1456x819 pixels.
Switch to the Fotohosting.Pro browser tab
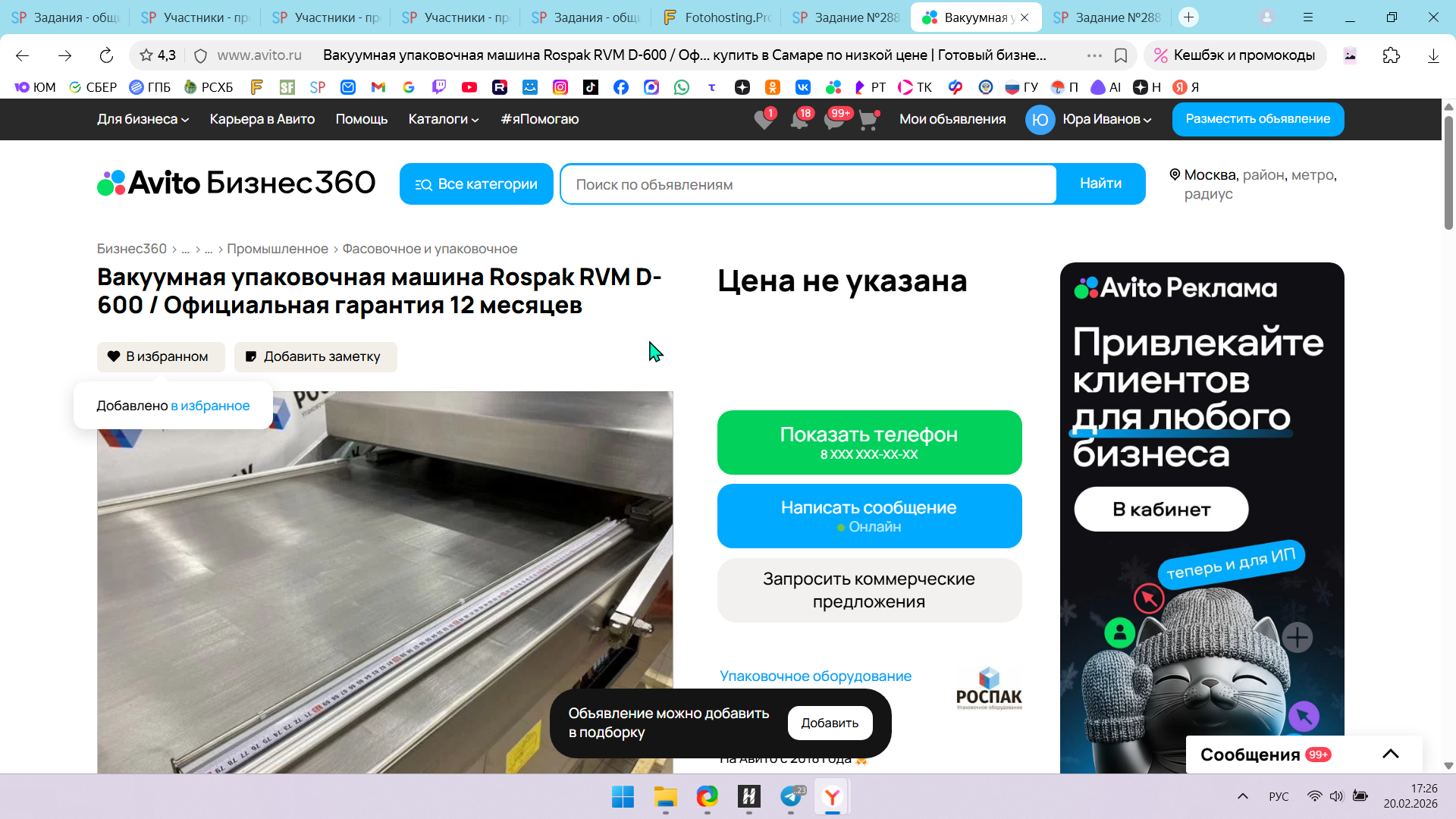[716, 17]
